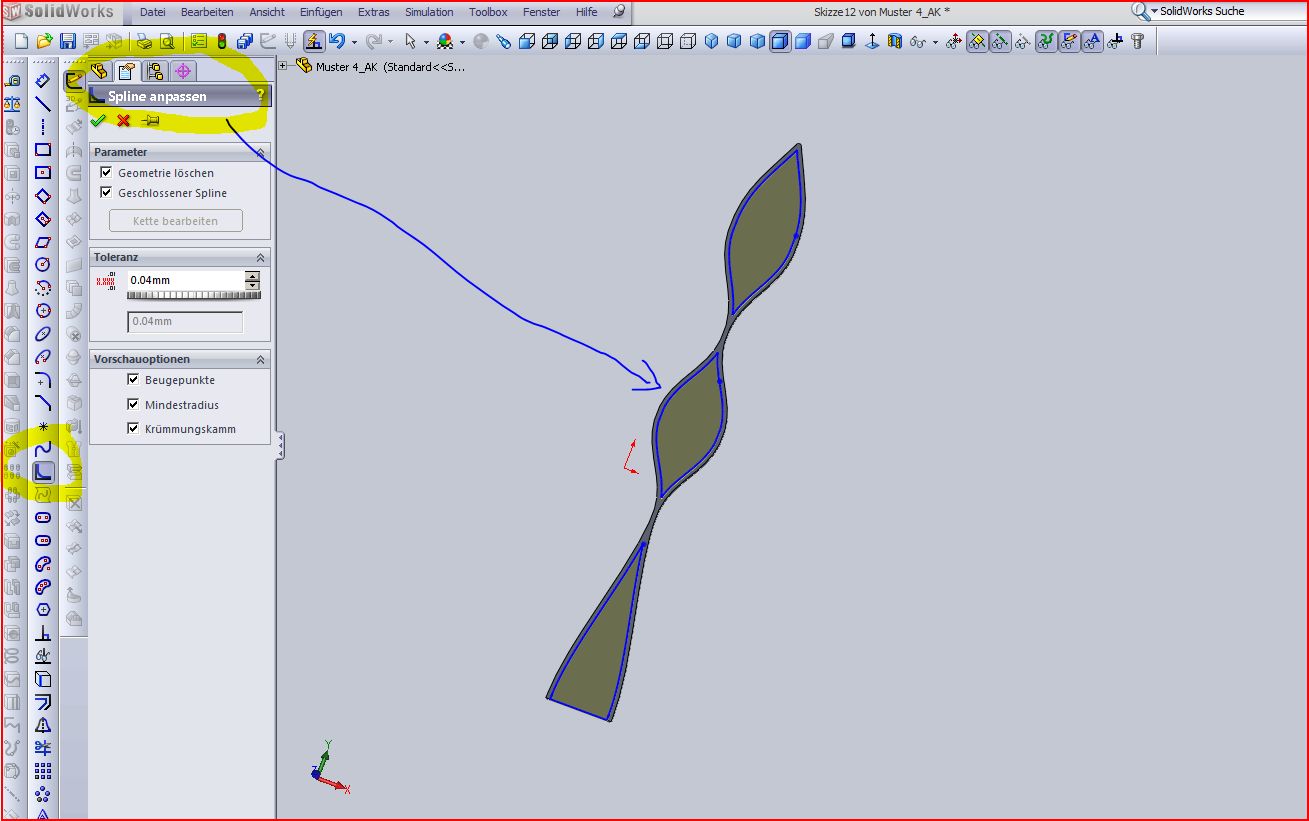Click the Undo arrow icon
The width and height of the screenshot is (1309, 821).
click(x=337, y=41)
